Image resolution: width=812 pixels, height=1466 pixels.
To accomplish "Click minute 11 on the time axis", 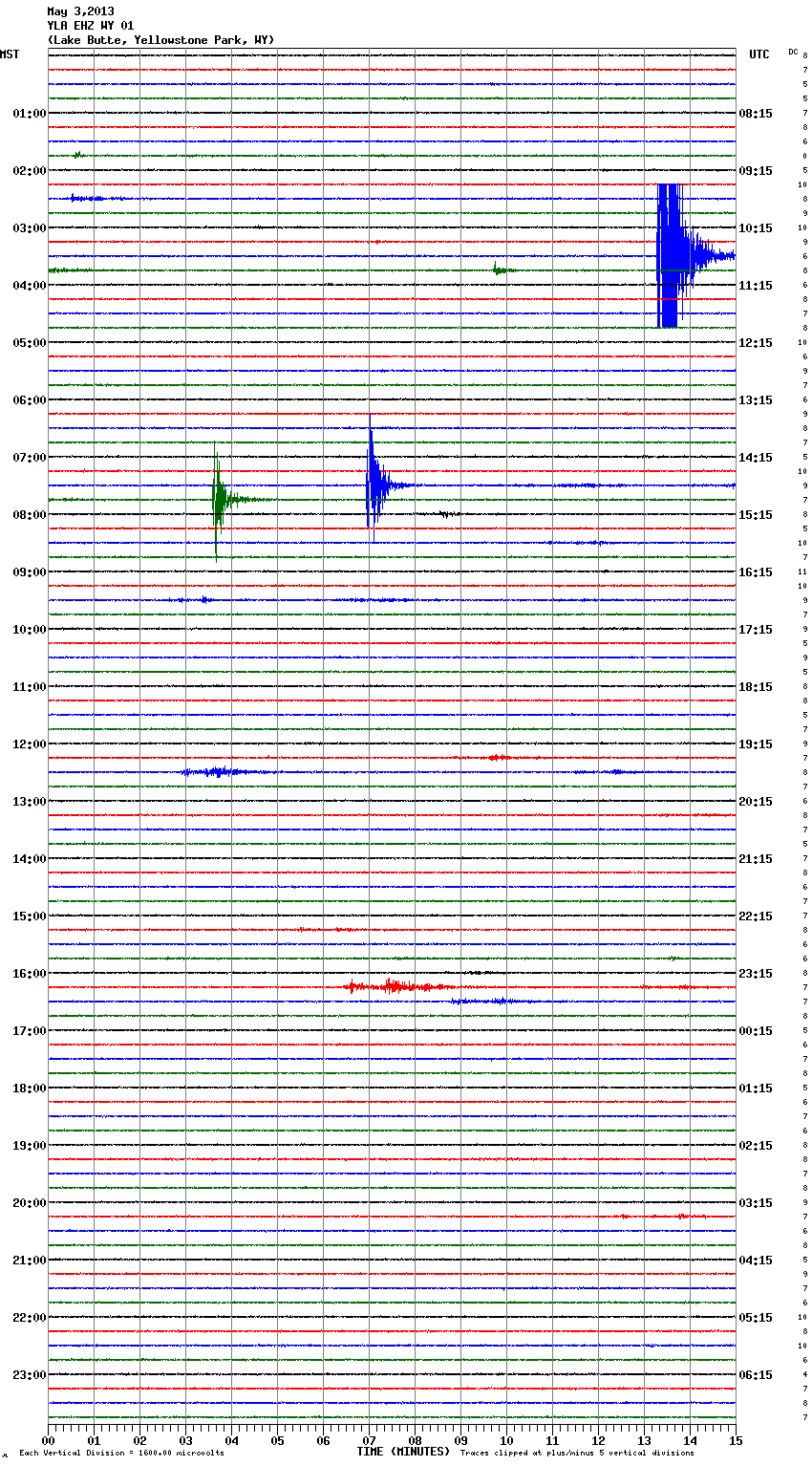I will [552, 1441].
